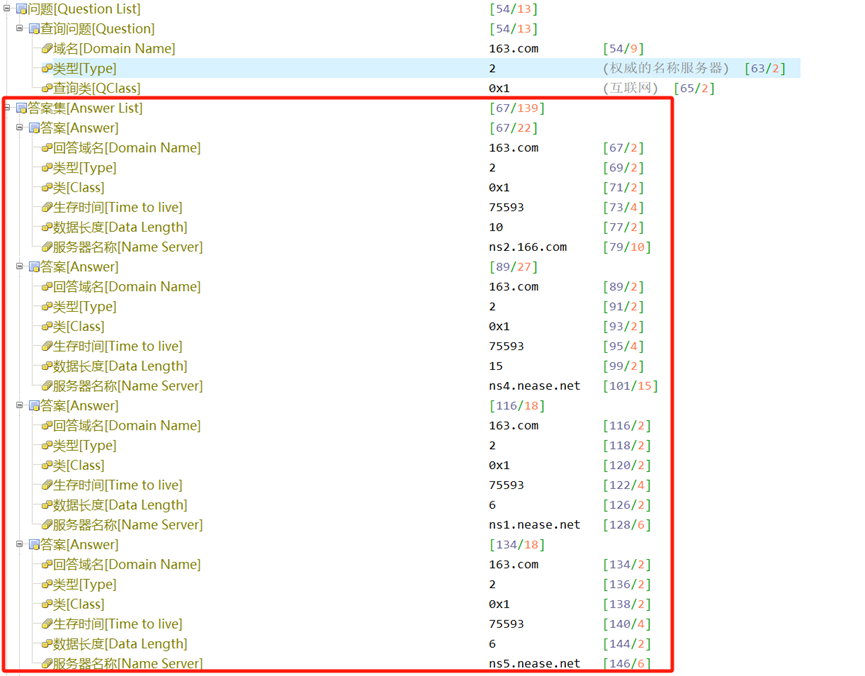The image size is (865, 676).
Task: Collapse the Answer node with offset 67/22
Action: click(19, 127)
